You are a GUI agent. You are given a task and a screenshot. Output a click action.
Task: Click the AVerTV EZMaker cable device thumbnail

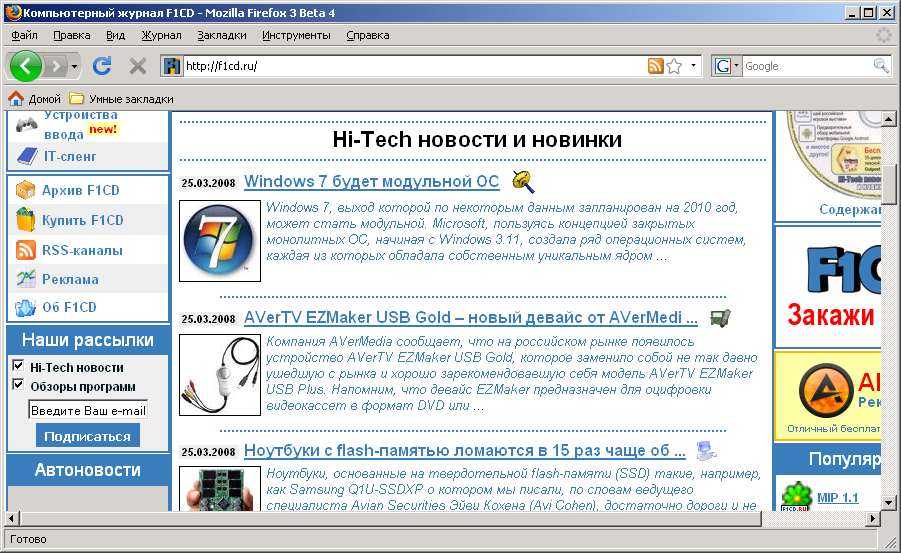click(220, 375)
